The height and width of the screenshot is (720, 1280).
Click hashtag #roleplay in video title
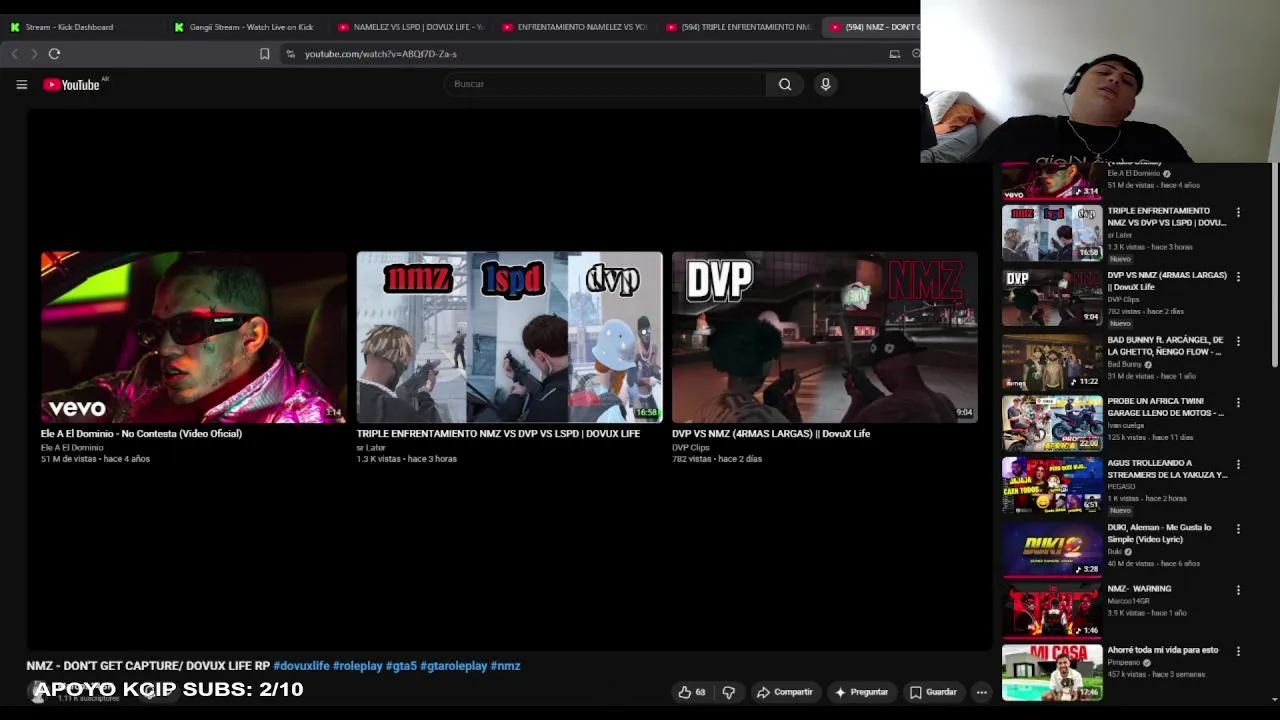[x=358, y=666]
